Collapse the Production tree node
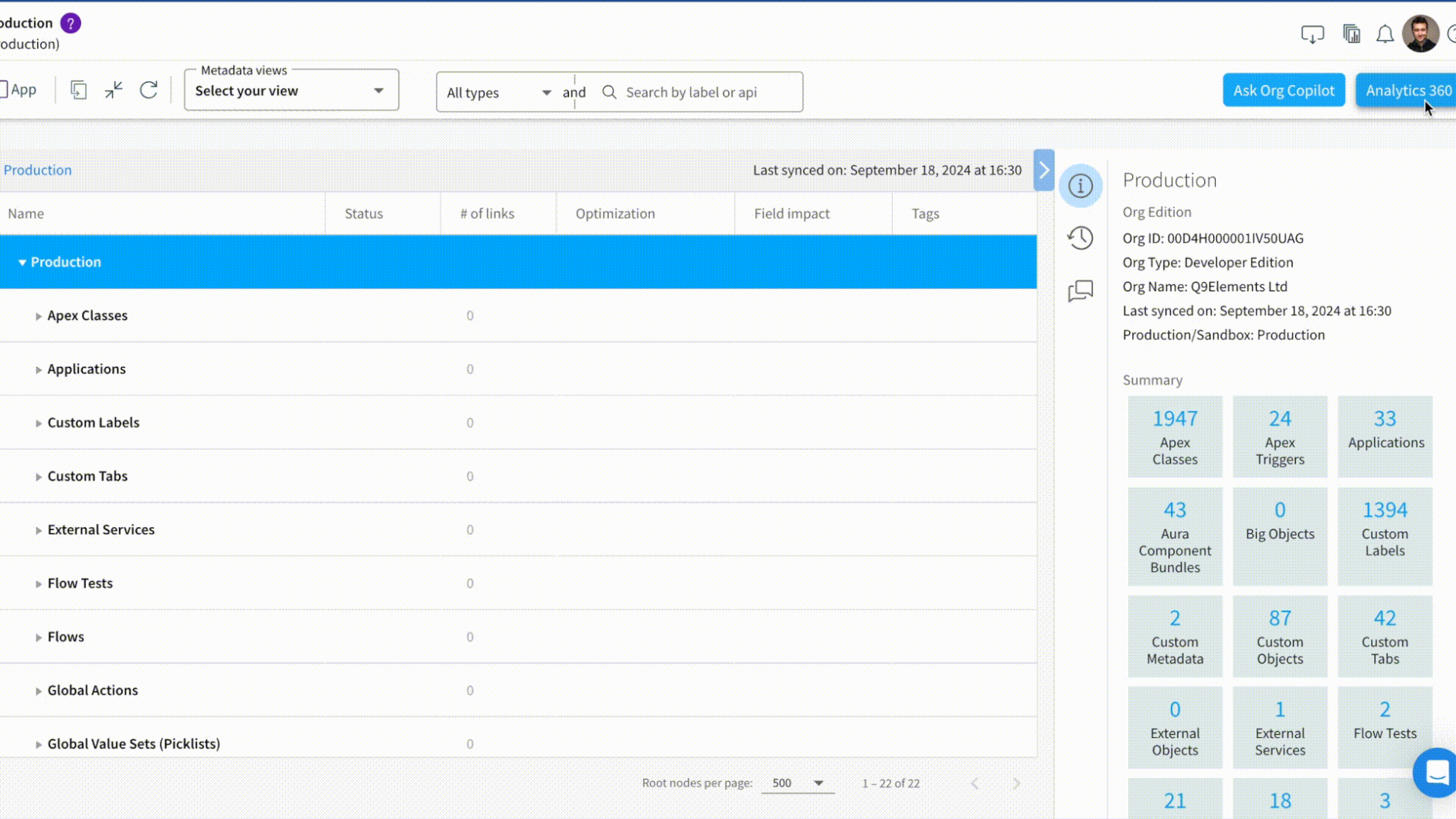 tap(22, 262)
